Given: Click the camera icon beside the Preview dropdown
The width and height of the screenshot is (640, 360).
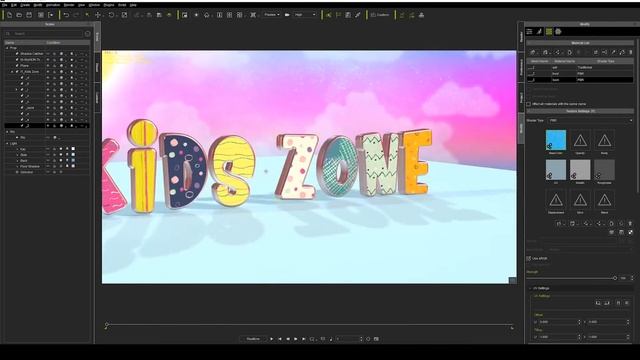Looking at the screenshot, I should [287, 15].
